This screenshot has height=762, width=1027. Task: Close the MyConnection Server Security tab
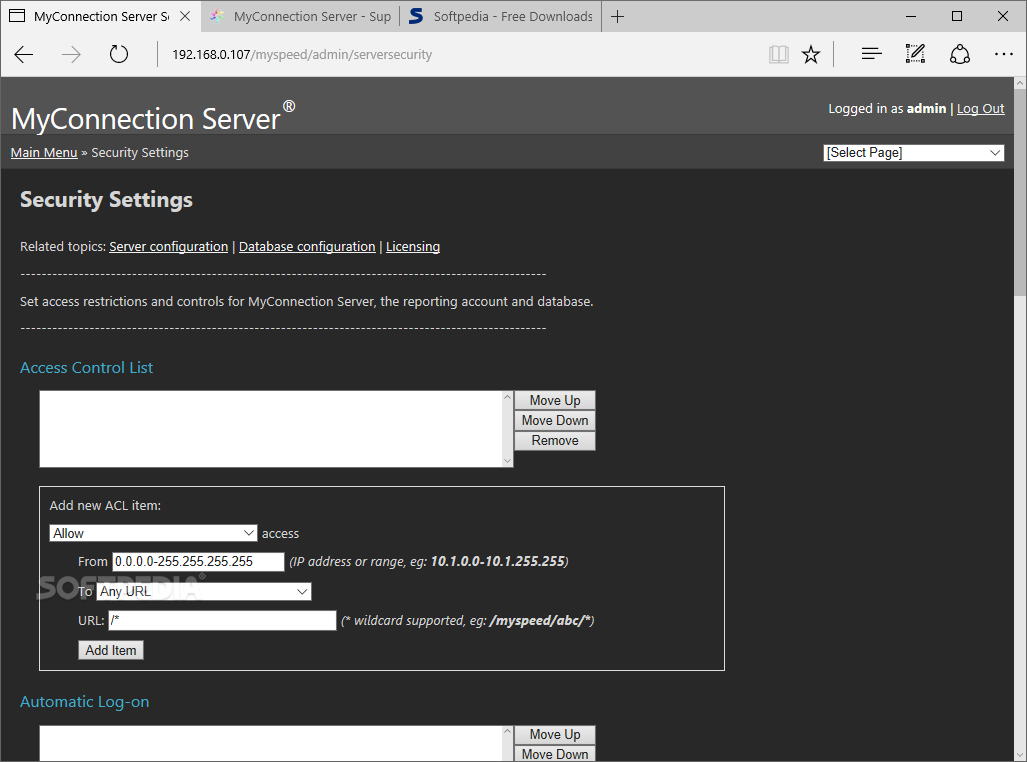click(x=185, y=16)
